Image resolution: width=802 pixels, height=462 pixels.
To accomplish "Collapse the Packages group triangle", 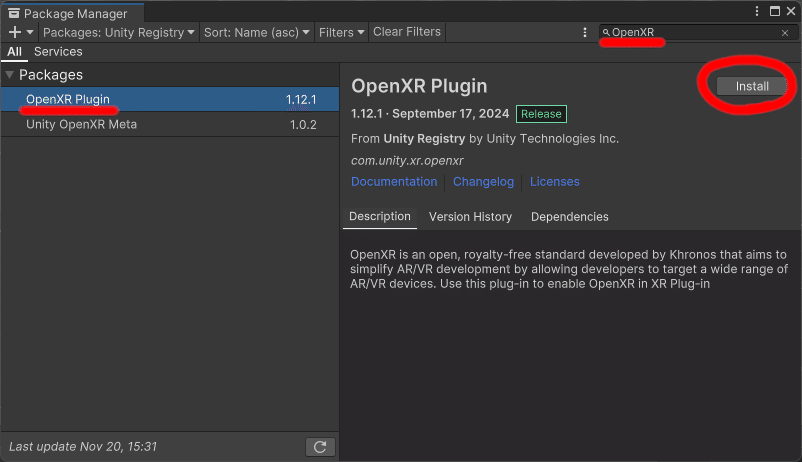I will coord(9,75).
